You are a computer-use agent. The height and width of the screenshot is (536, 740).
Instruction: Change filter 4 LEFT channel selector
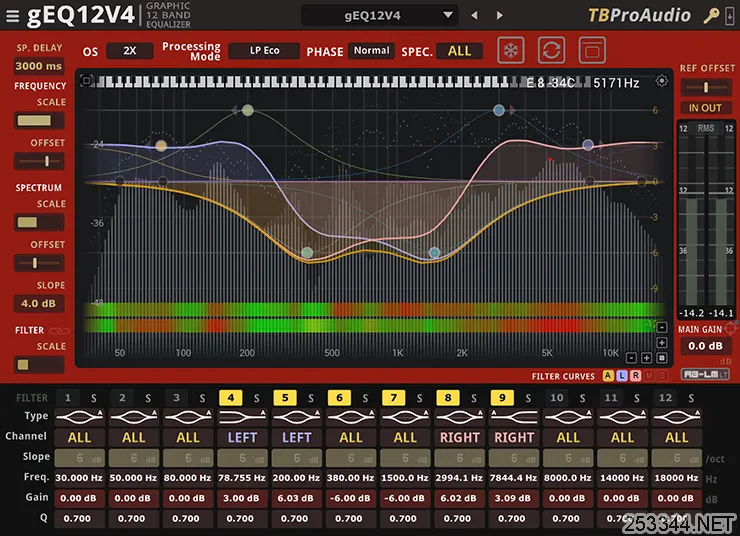coord(243,437)
